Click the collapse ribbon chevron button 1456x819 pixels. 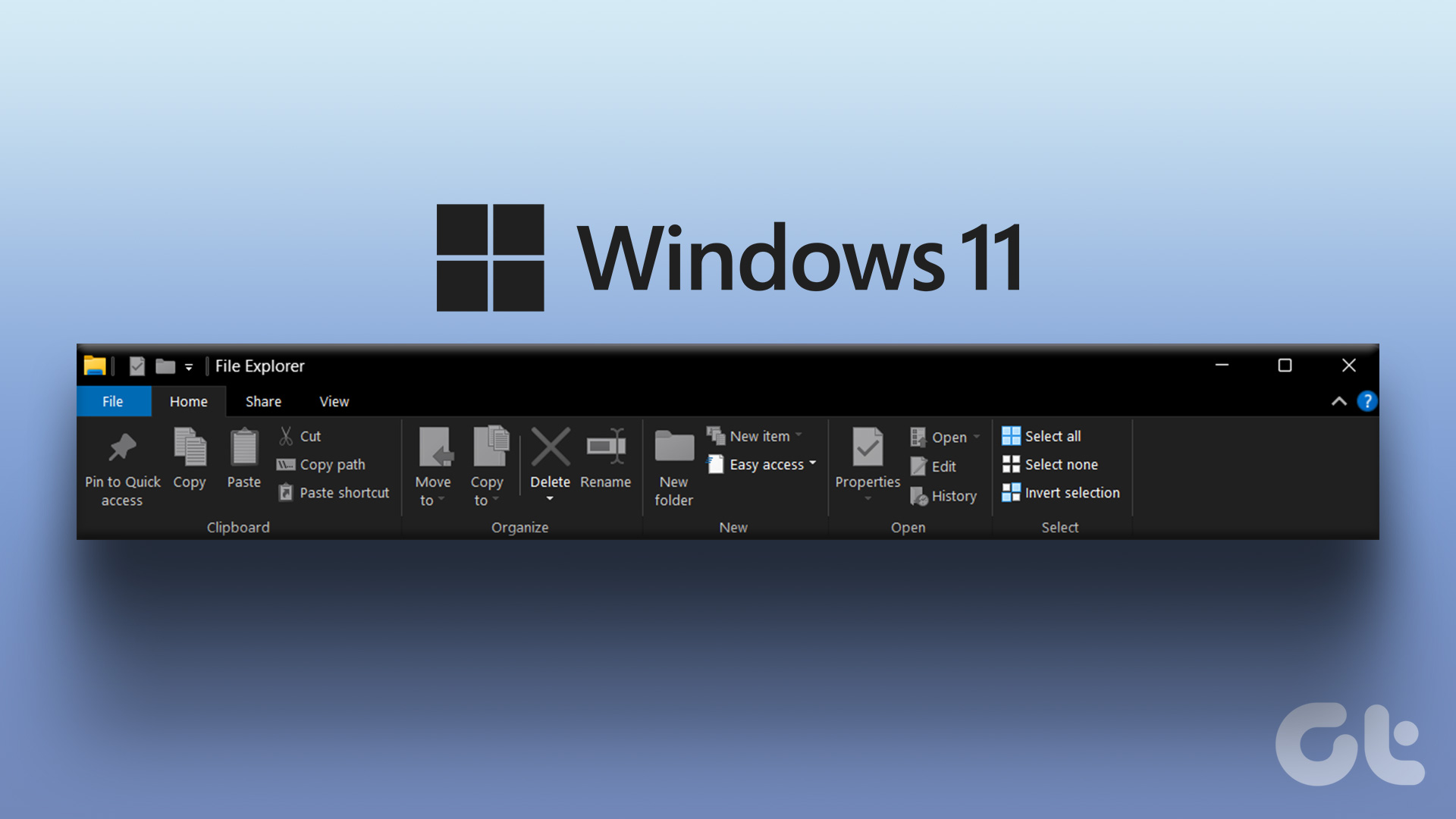pyautogui.click(x=1339, y=400)
